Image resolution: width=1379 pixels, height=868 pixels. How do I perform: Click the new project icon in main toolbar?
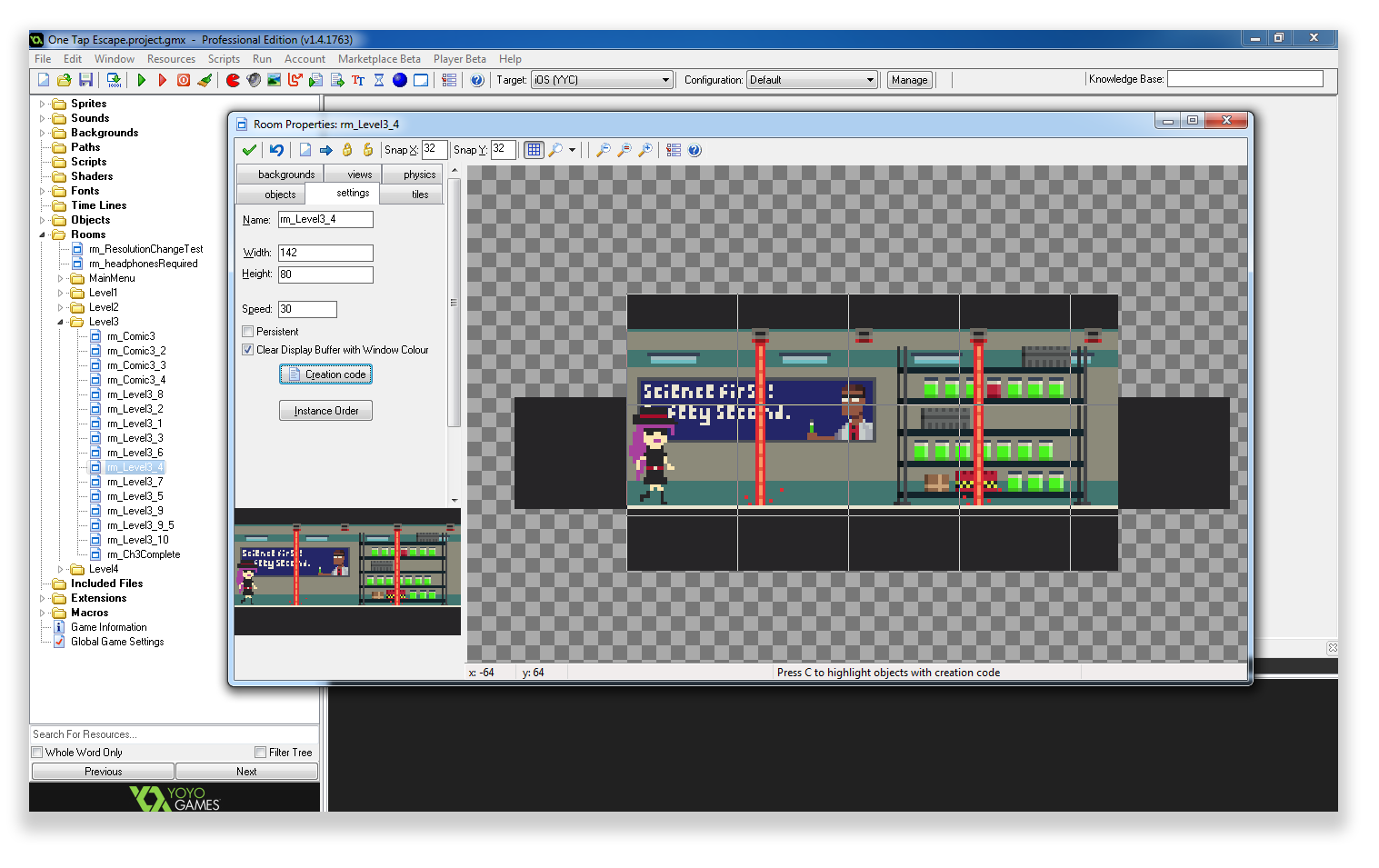coord(44,80)
